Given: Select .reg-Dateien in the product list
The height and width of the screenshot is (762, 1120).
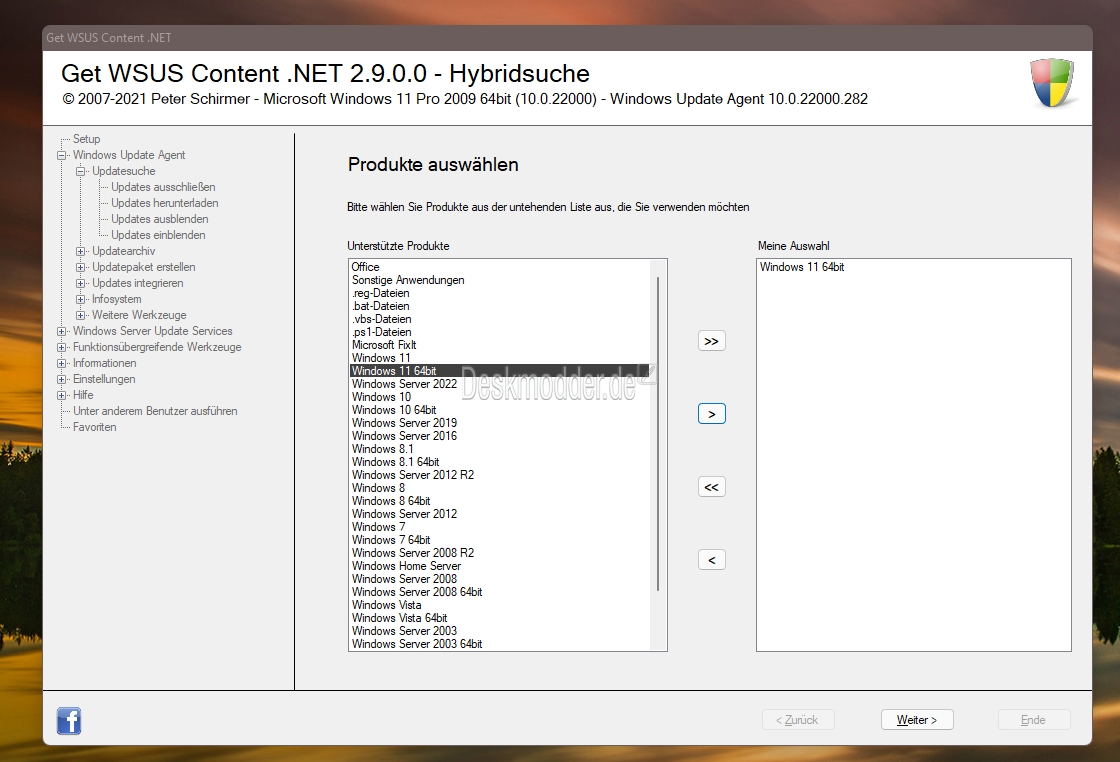Looking at the screenshot, I should tap(500, 293).
